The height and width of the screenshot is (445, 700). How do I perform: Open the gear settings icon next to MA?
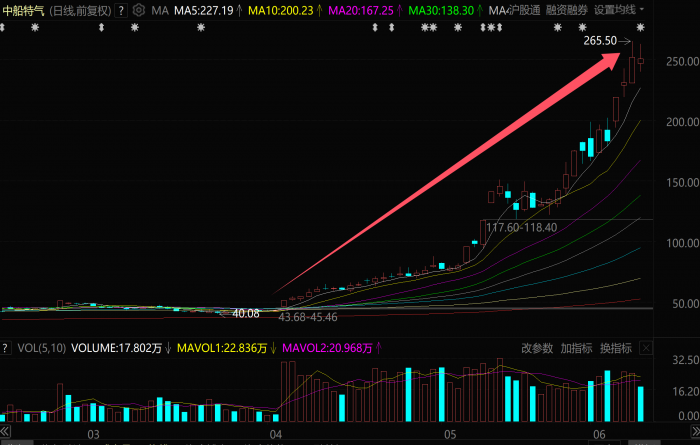[x=139, y=10]
